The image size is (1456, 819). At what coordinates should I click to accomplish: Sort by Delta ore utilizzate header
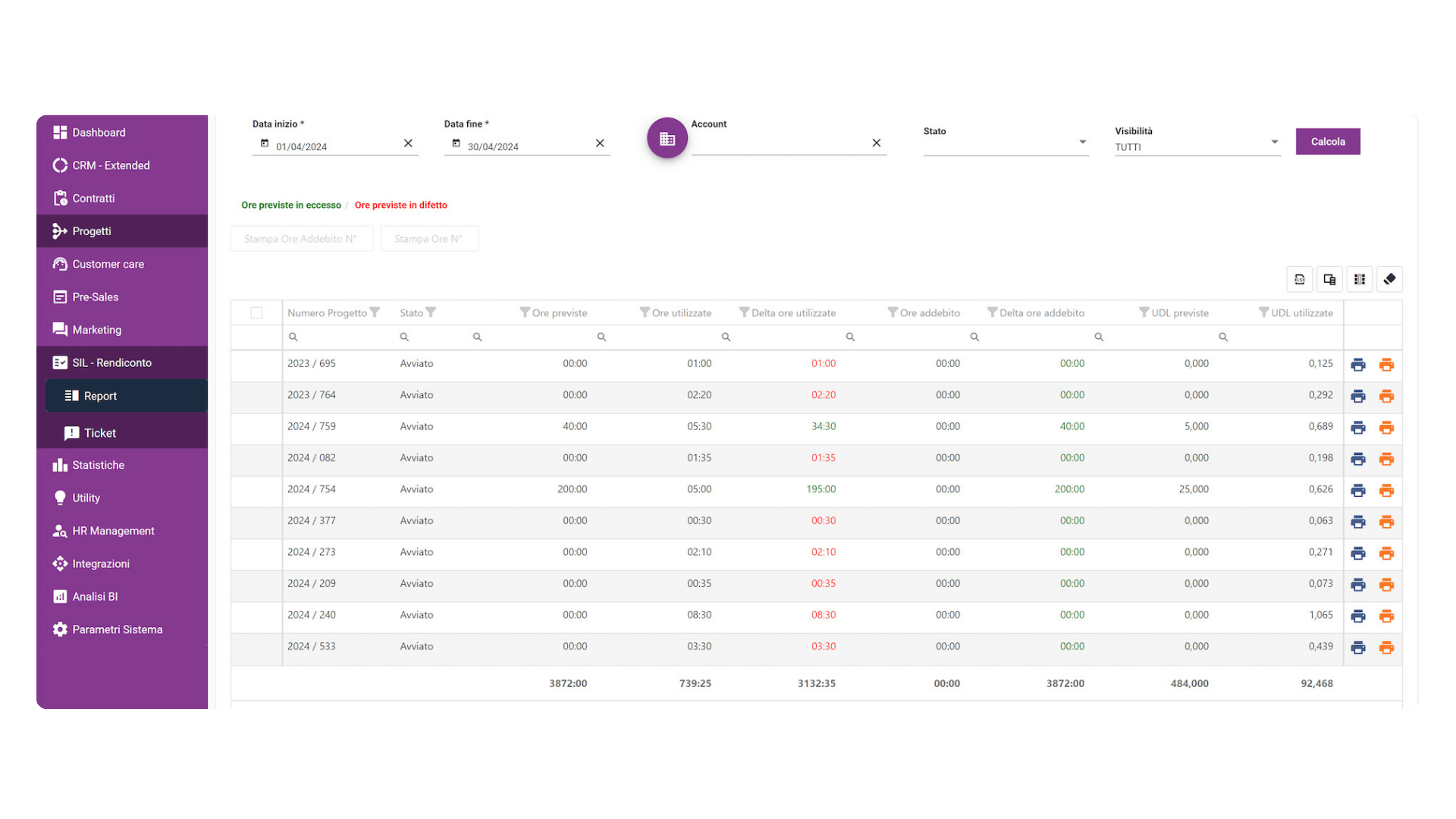click(x=793, y=313)
